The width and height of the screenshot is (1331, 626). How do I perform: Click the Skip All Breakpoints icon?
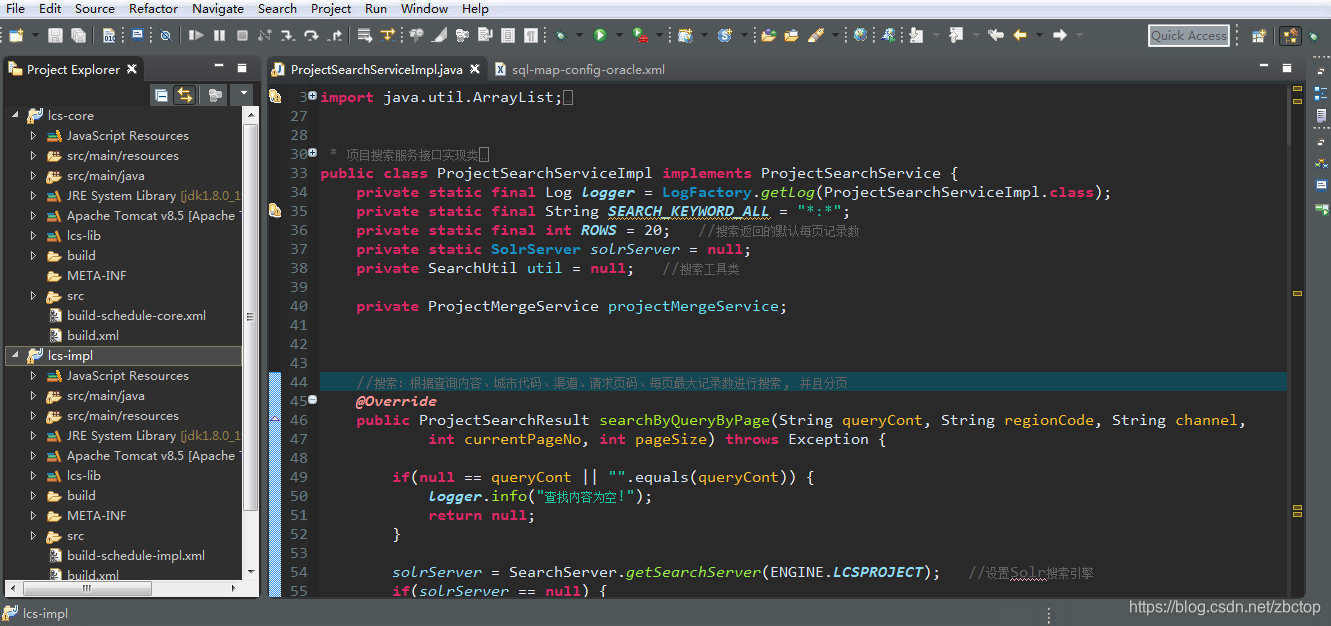[x=165, y=35]
